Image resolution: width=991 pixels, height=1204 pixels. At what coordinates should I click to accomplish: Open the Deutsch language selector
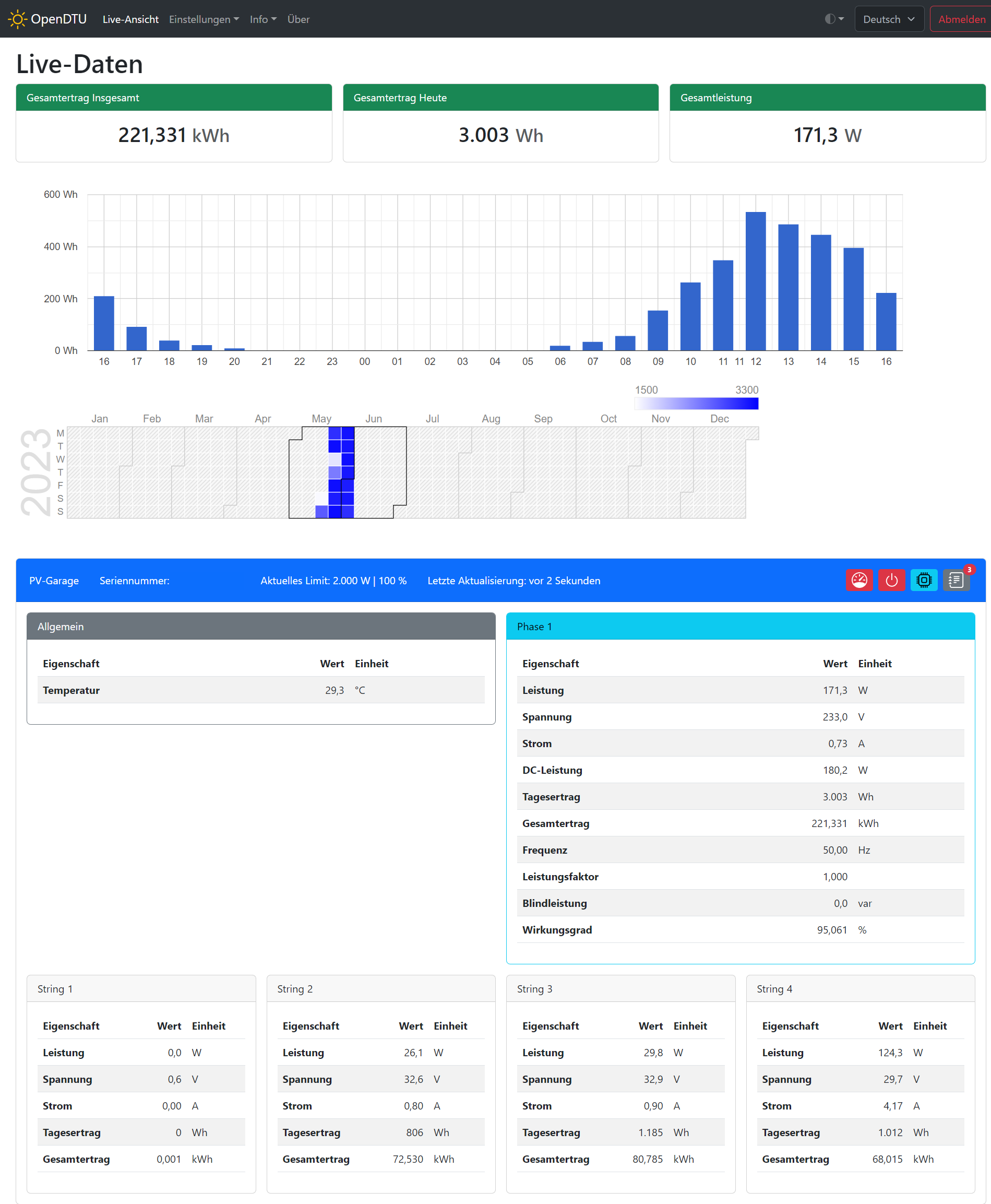pos(888,19)
